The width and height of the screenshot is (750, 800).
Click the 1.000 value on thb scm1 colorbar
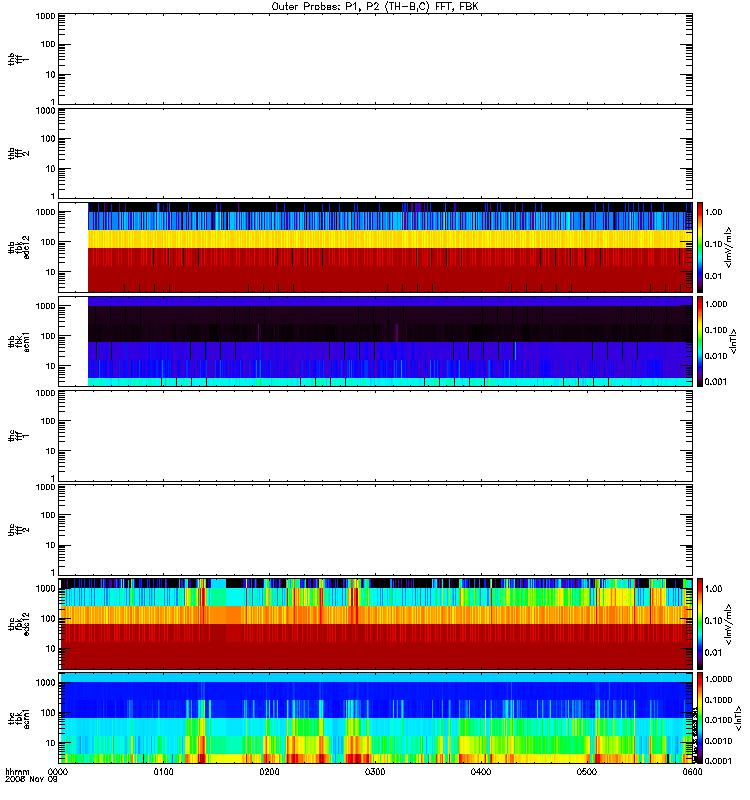pos(716,304)
